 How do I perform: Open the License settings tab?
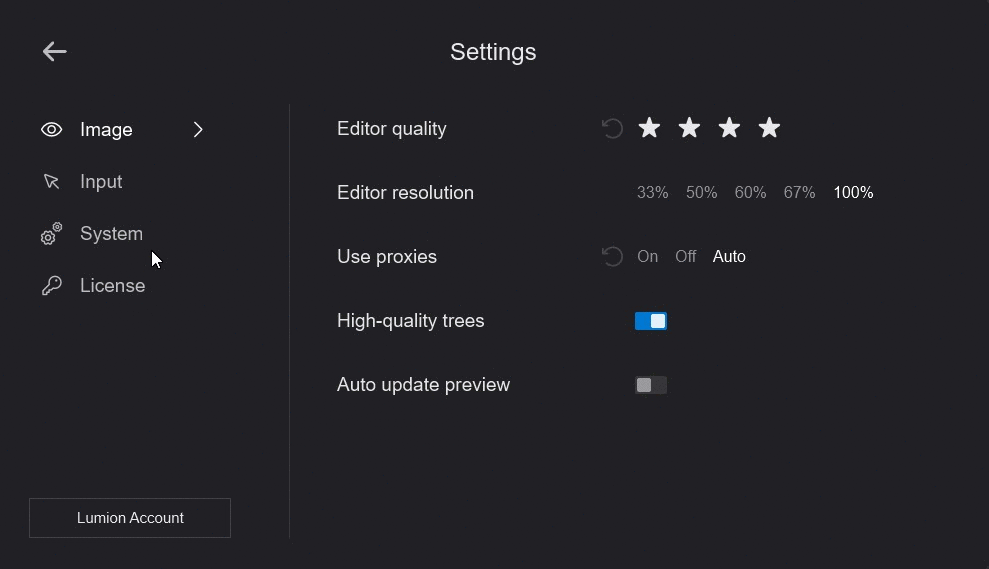tap(112, 286)
